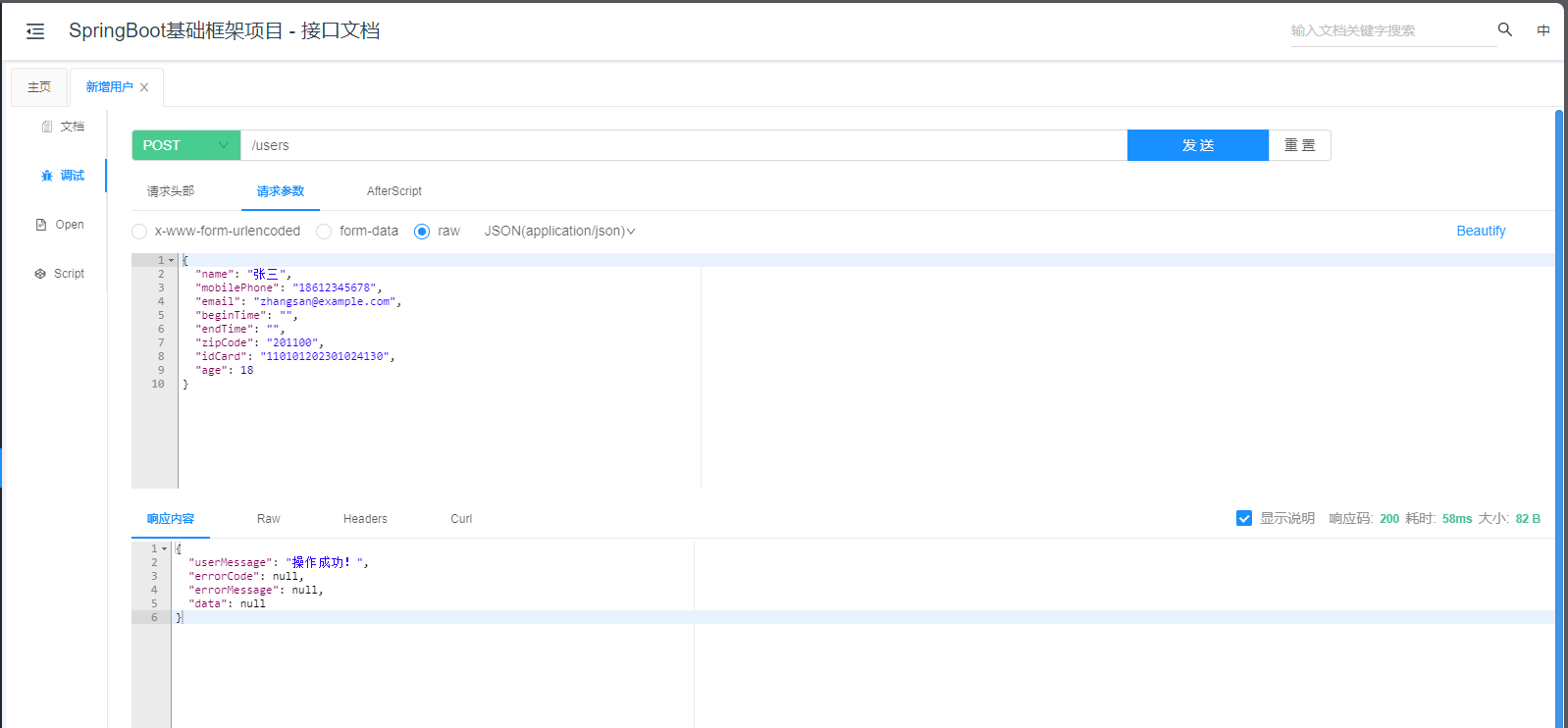Switch to the 主页 tab
The image size is (1568, 728).
[39, 87]
